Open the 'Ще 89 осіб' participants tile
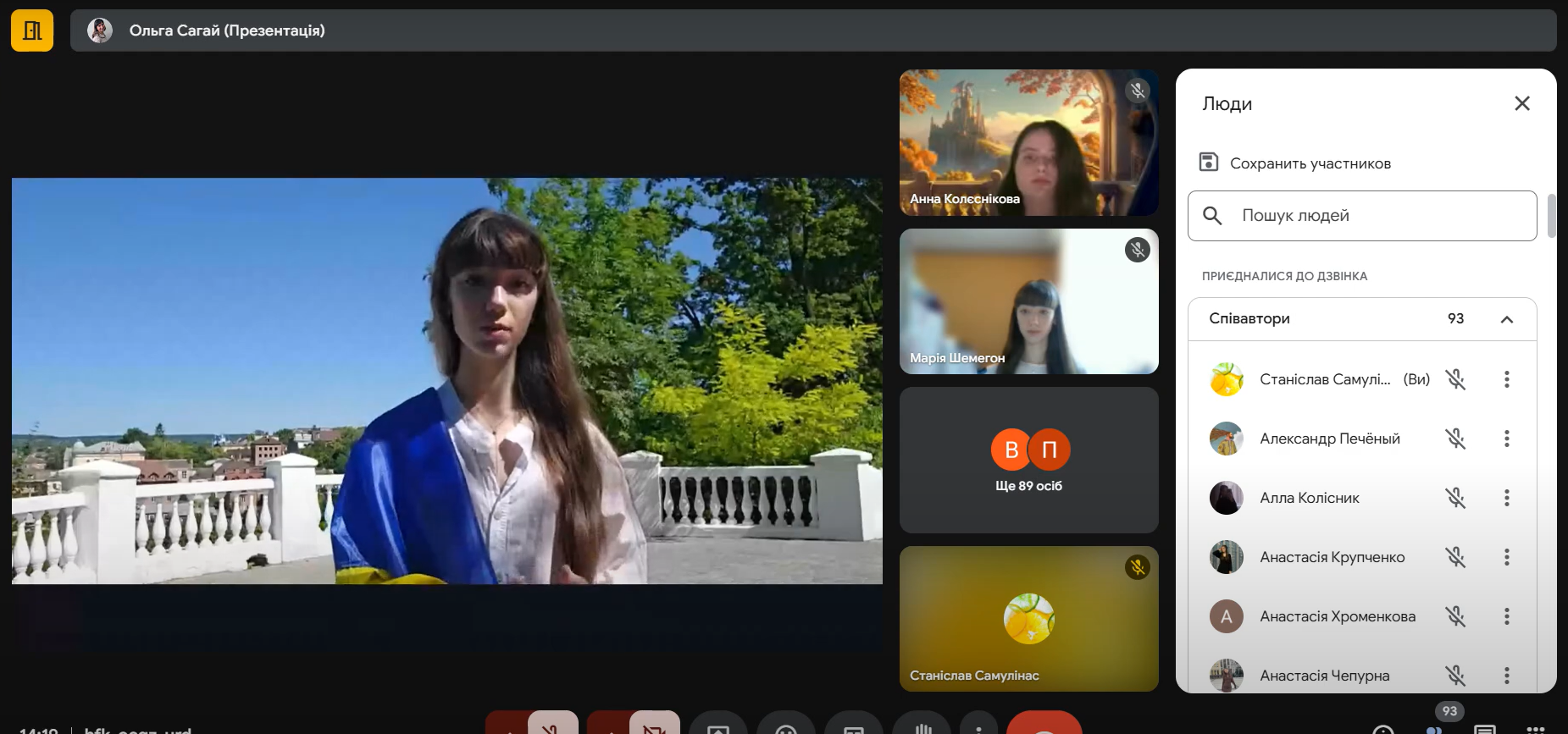 pos(1028,461)
